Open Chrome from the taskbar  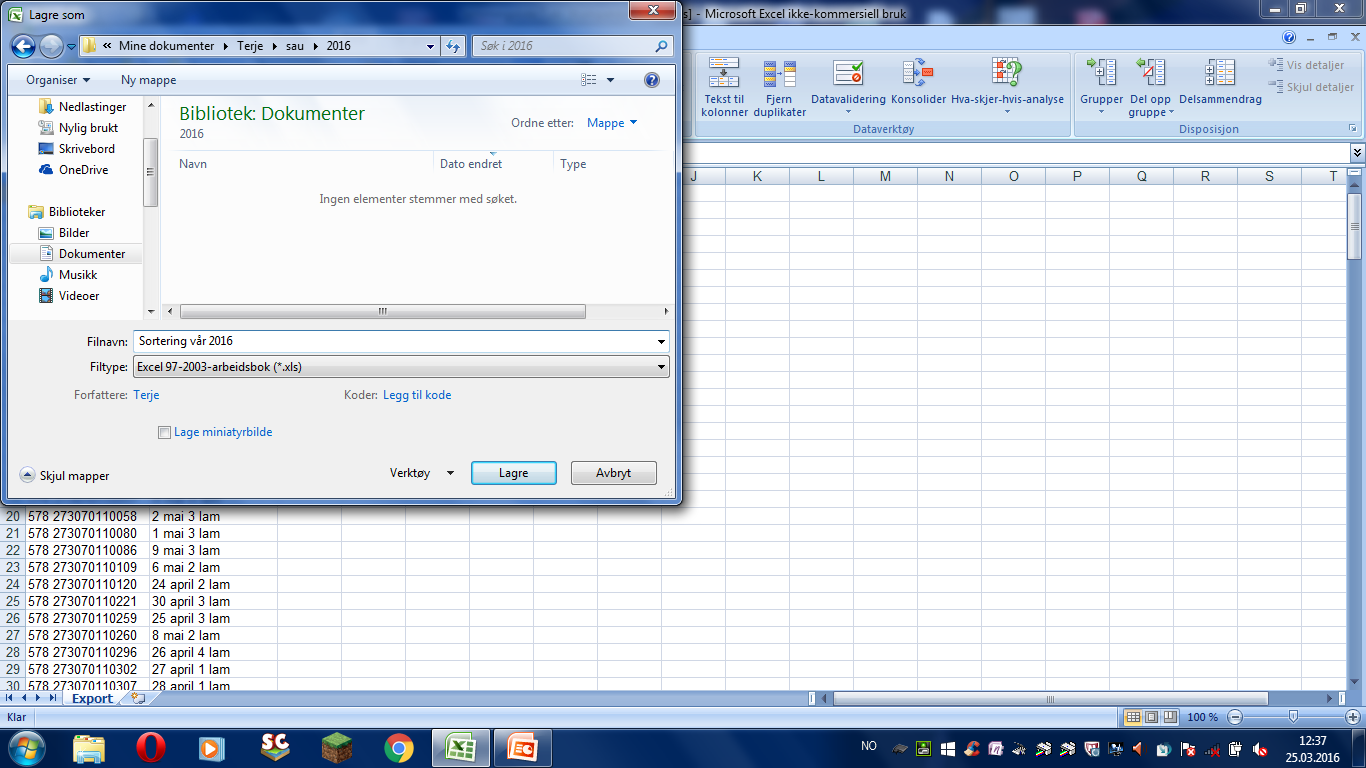399,748
